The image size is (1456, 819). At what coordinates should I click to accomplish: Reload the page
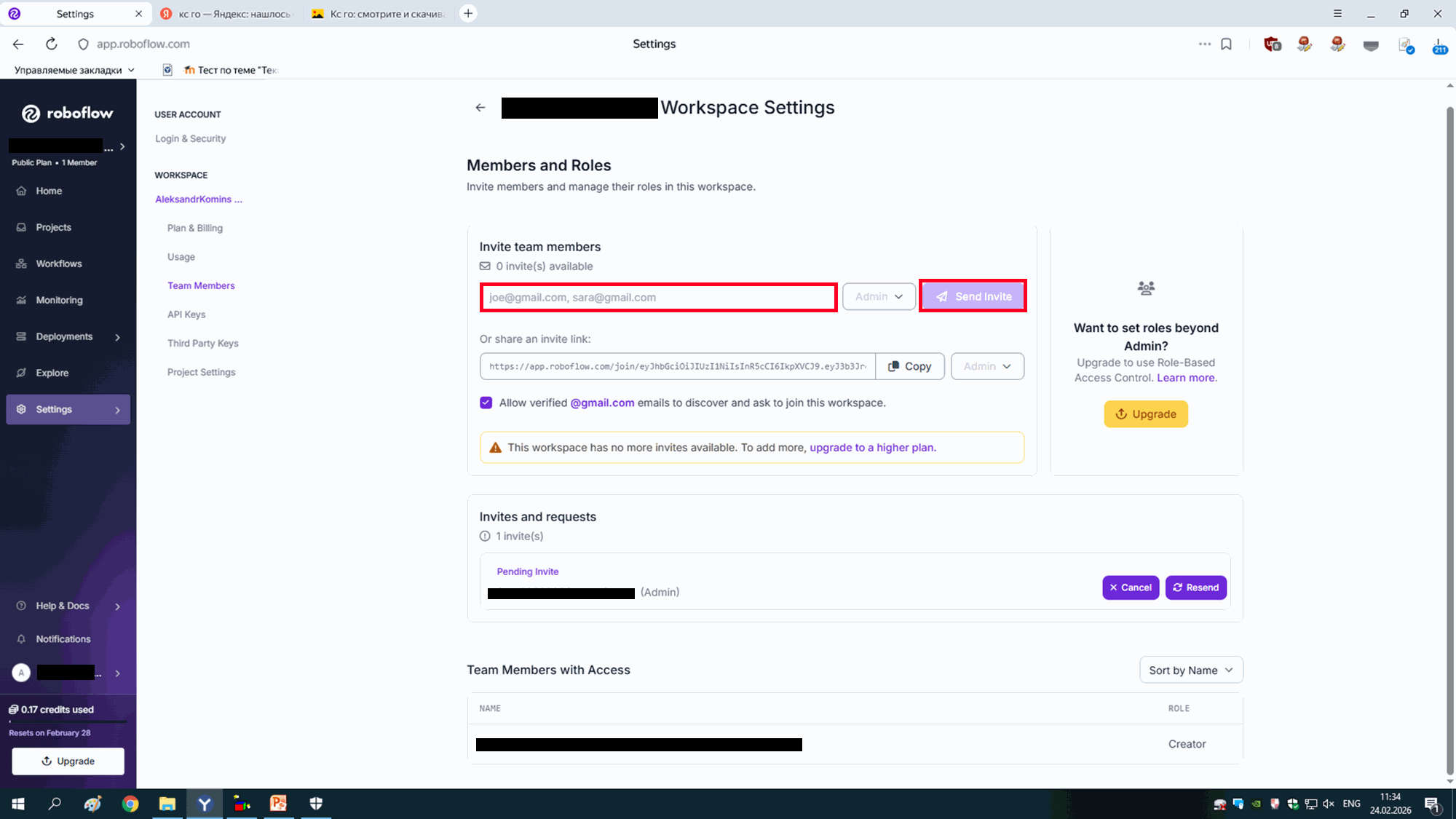point(51,44)
